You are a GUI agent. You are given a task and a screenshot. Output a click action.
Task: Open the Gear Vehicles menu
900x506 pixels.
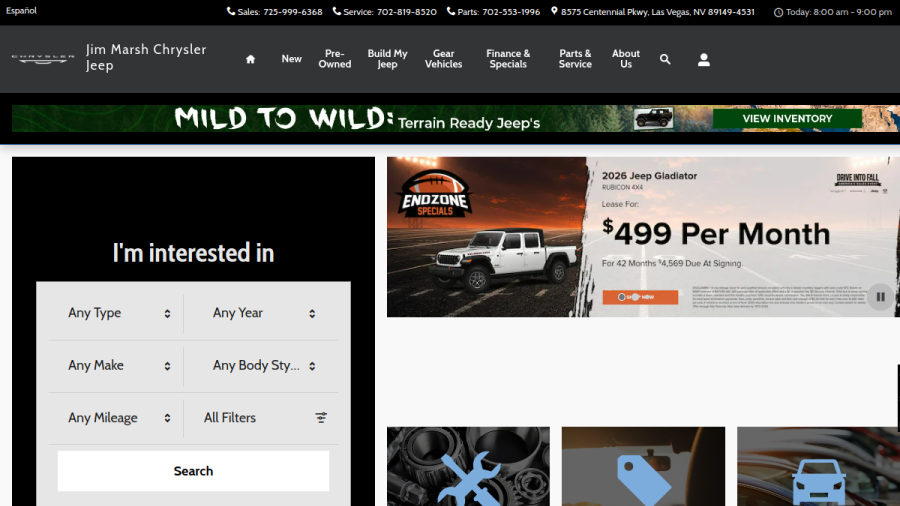(443, 59)
